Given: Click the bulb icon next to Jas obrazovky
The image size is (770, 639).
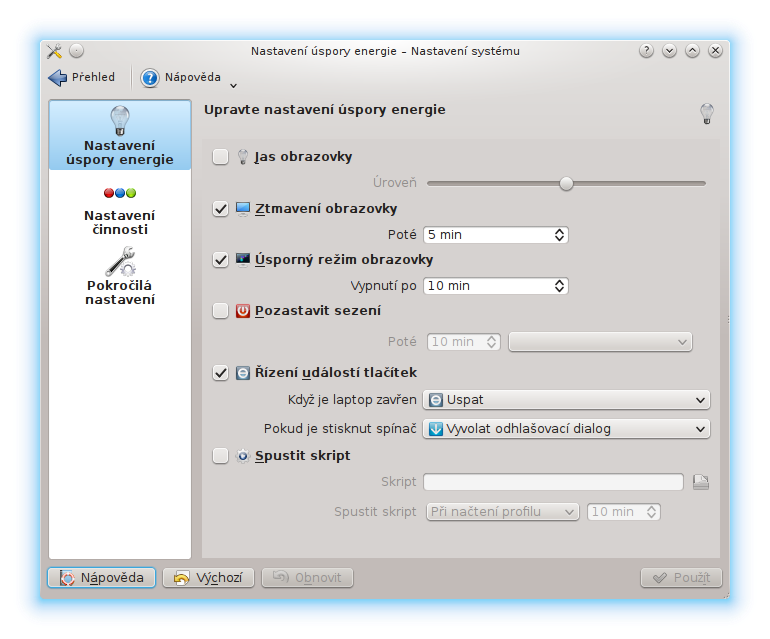Looking at the screenshot, I should 243,157.
